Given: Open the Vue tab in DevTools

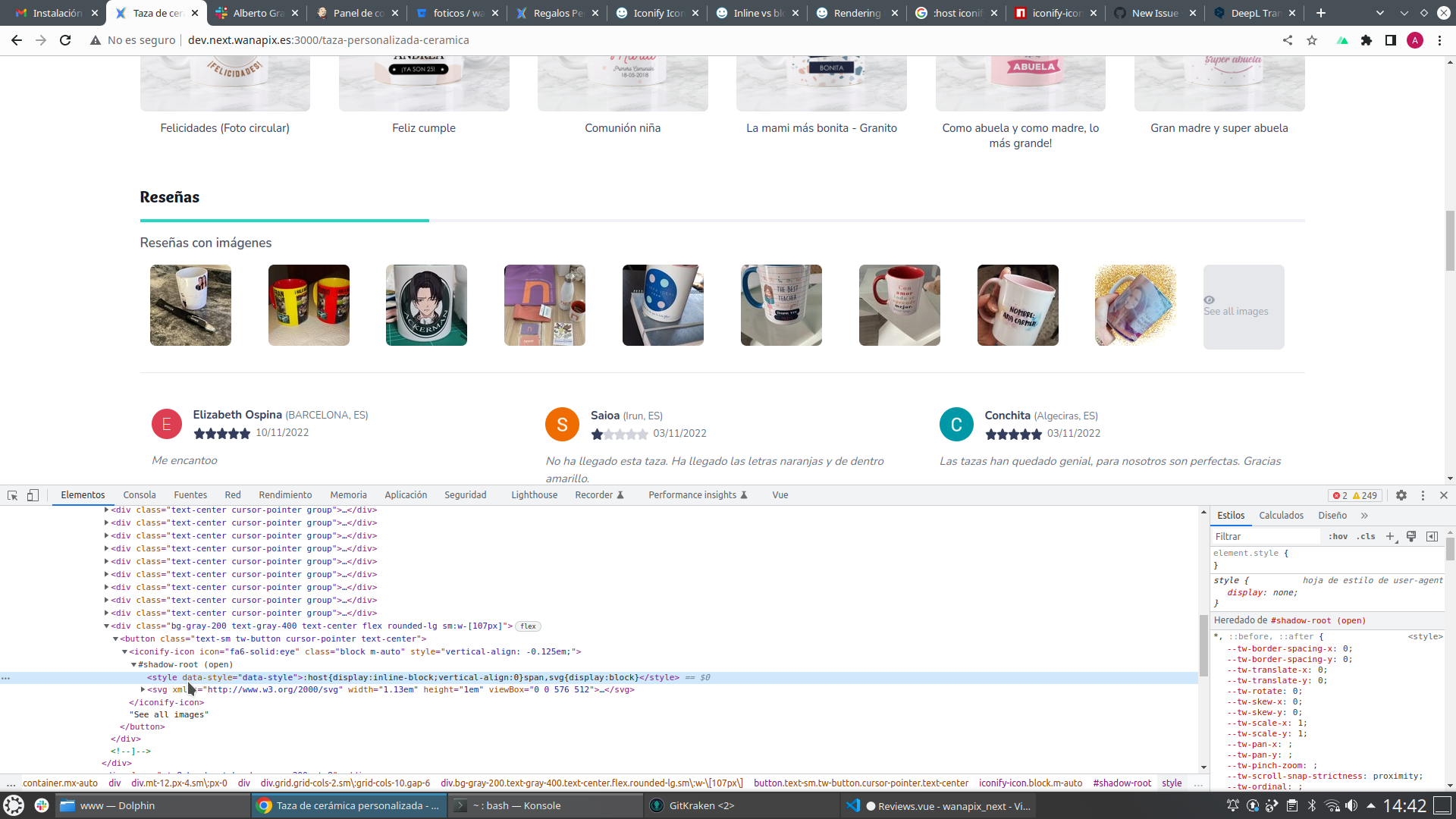Looking at the screenshot, I should (x=780, y=494).
